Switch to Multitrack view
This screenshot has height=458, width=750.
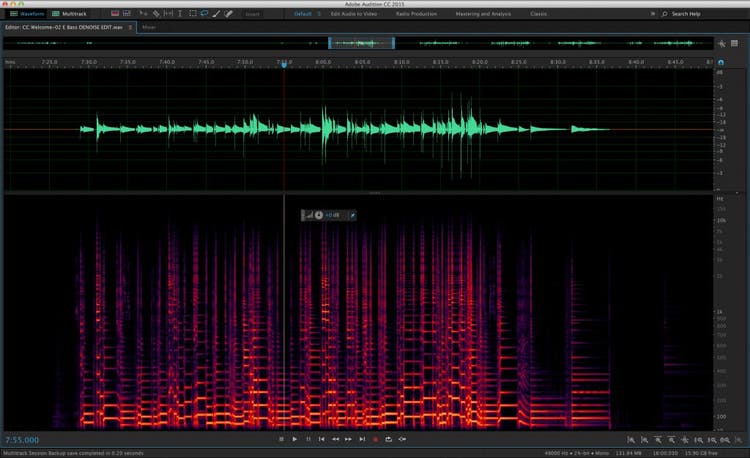click(x=68, y=14)
